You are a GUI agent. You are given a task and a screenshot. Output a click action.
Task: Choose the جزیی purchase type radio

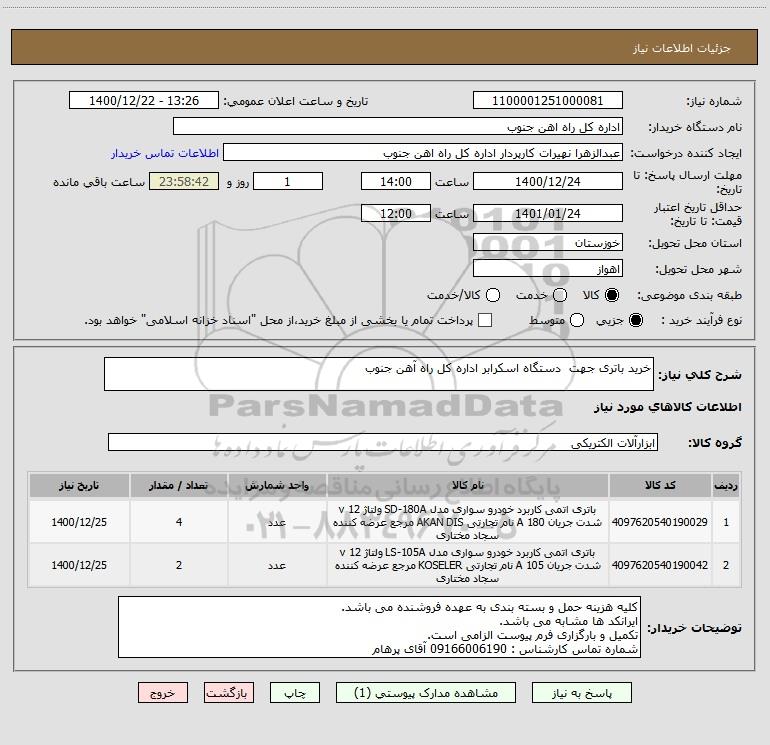point(635,320)
